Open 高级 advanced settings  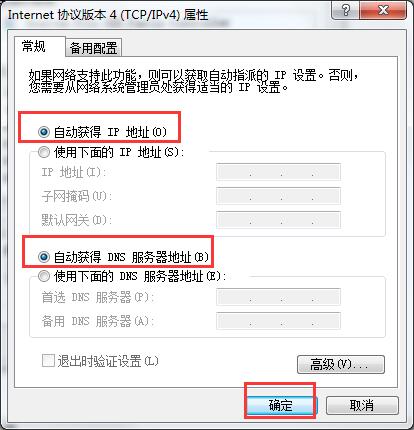341,364
